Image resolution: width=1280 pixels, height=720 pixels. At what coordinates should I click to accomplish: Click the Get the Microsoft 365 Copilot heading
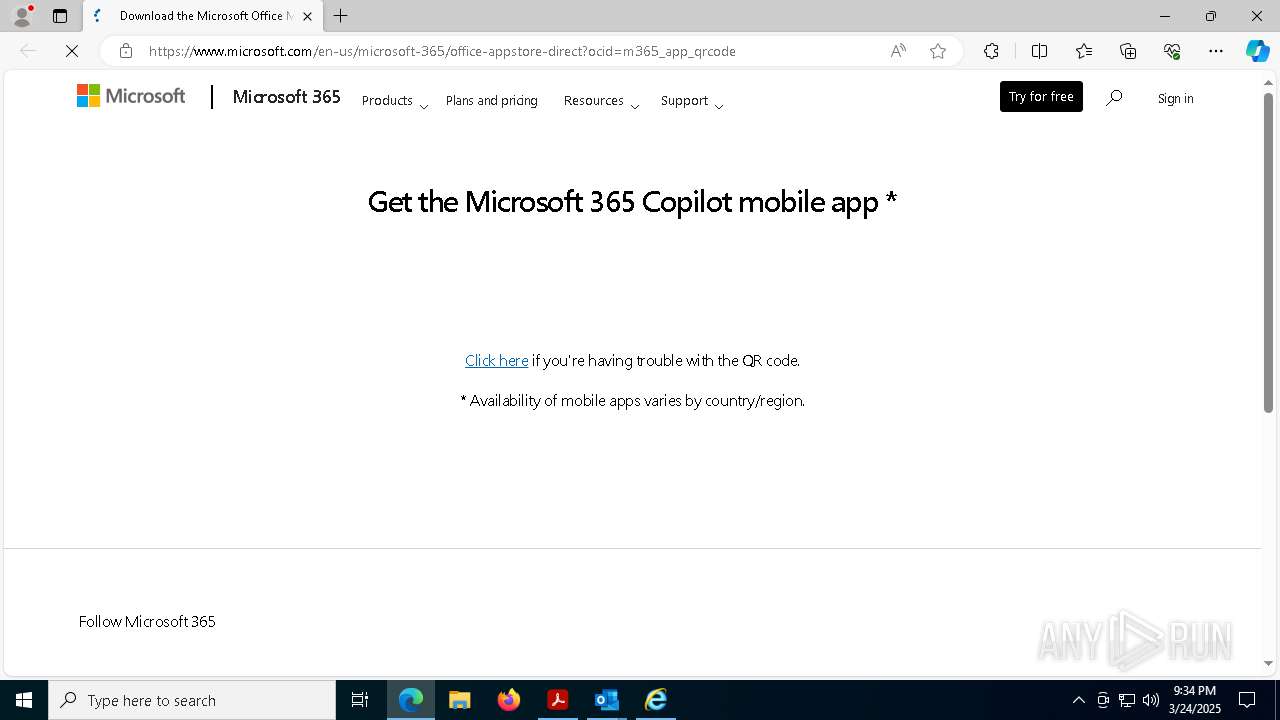[632, 202]
